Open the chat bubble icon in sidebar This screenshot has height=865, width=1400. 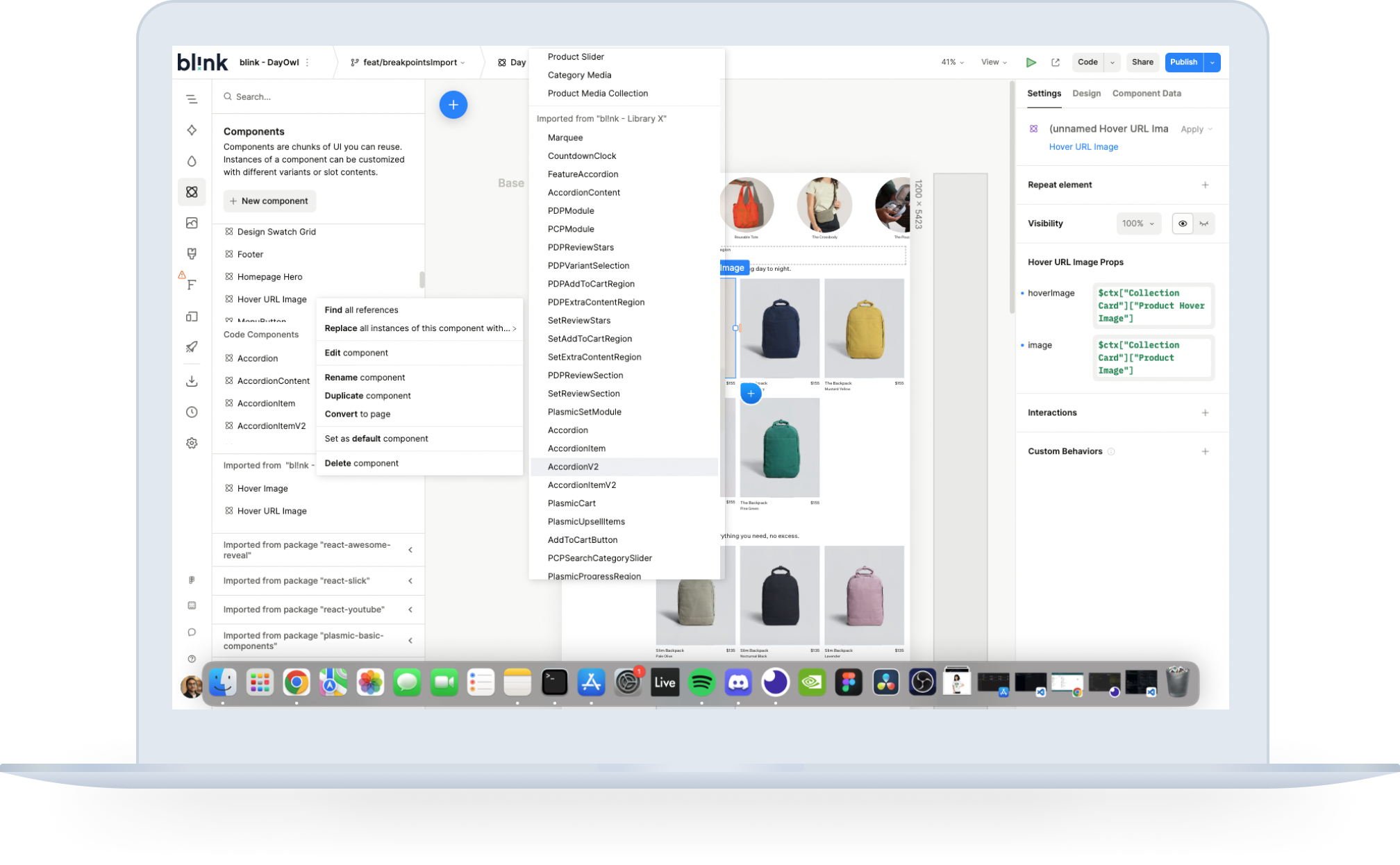[x=192, y=632]
